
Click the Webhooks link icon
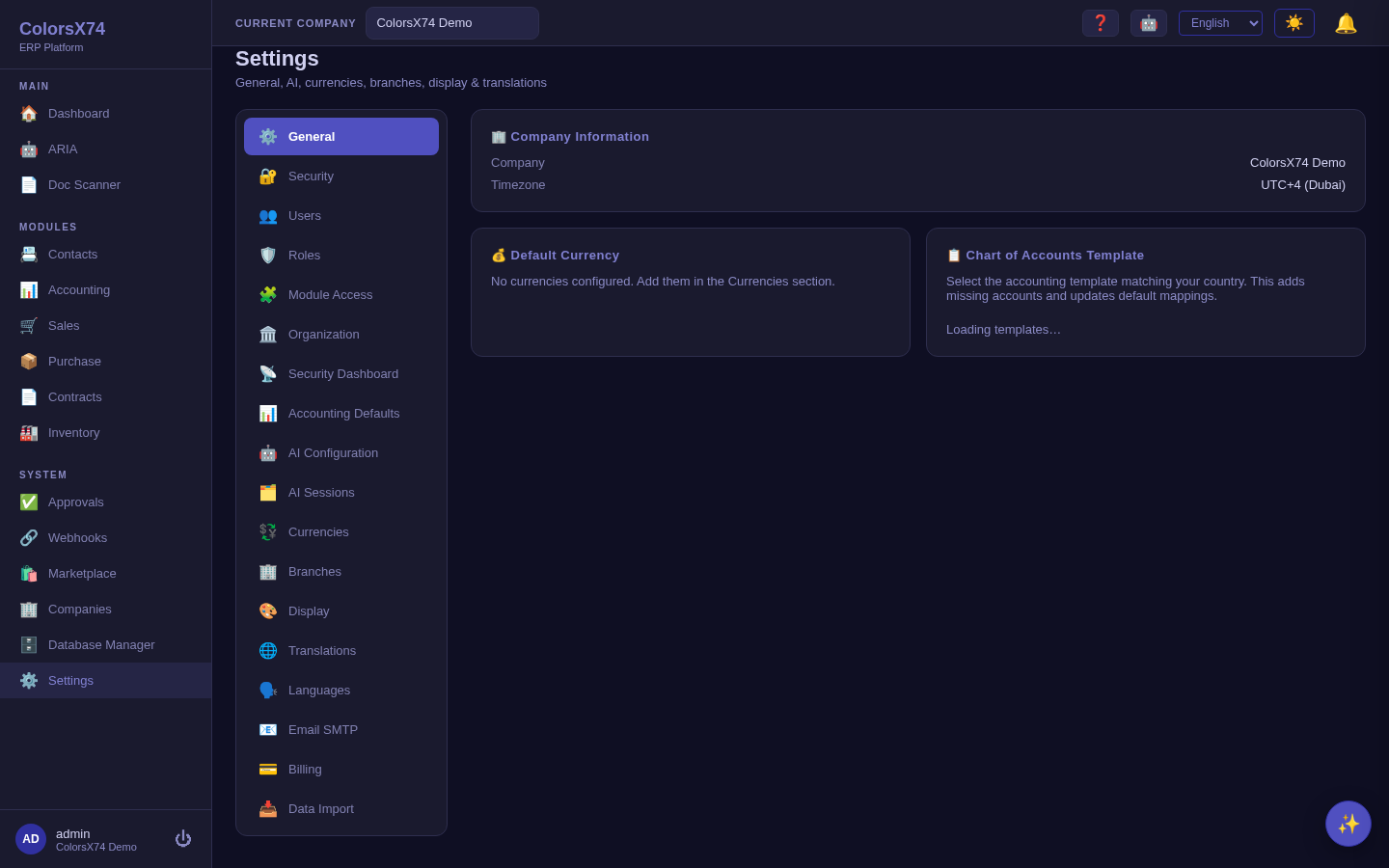(x=29, y=538)
